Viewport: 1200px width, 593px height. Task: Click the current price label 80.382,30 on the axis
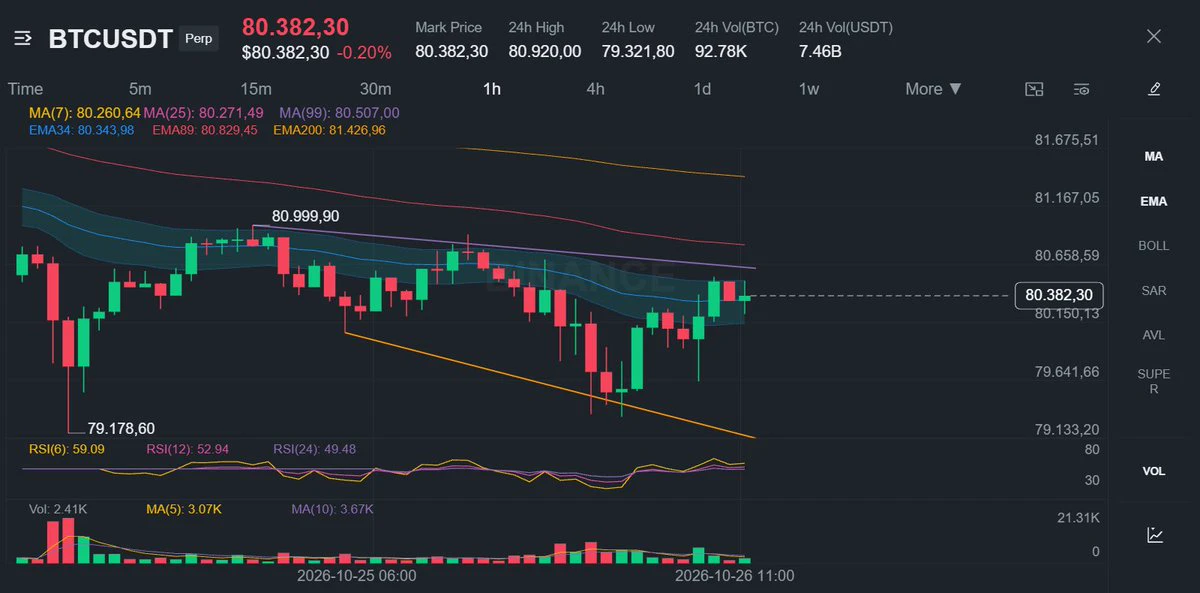[1060, 295]
